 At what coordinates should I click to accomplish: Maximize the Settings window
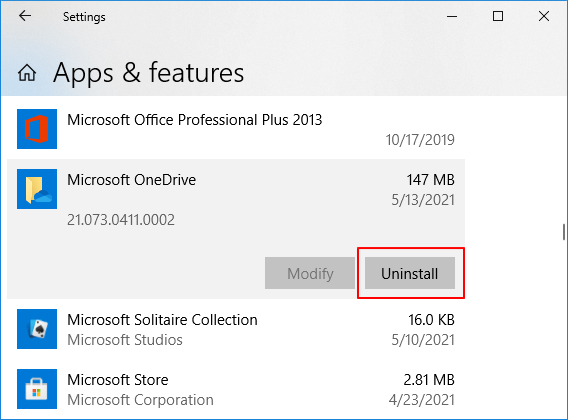pyautogui.click(x=498, y=16)
